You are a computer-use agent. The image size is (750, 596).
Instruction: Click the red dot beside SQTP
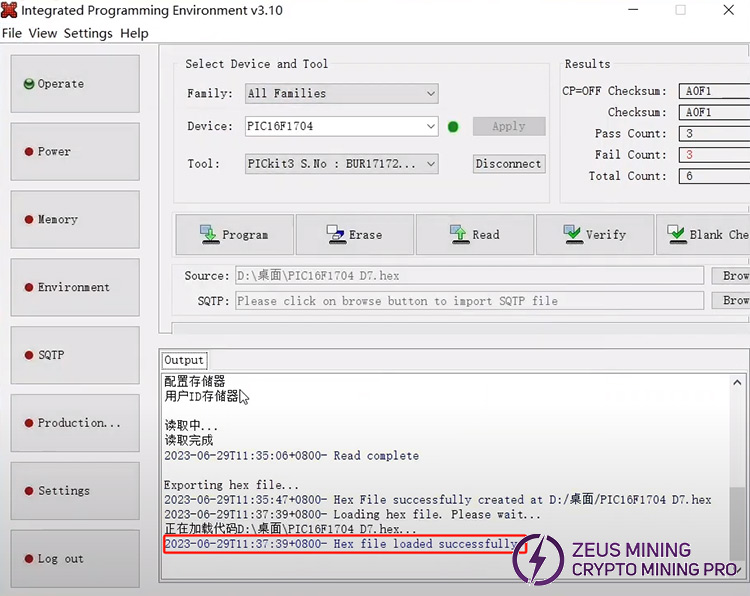pyautogui.click(x=29, y=355)
